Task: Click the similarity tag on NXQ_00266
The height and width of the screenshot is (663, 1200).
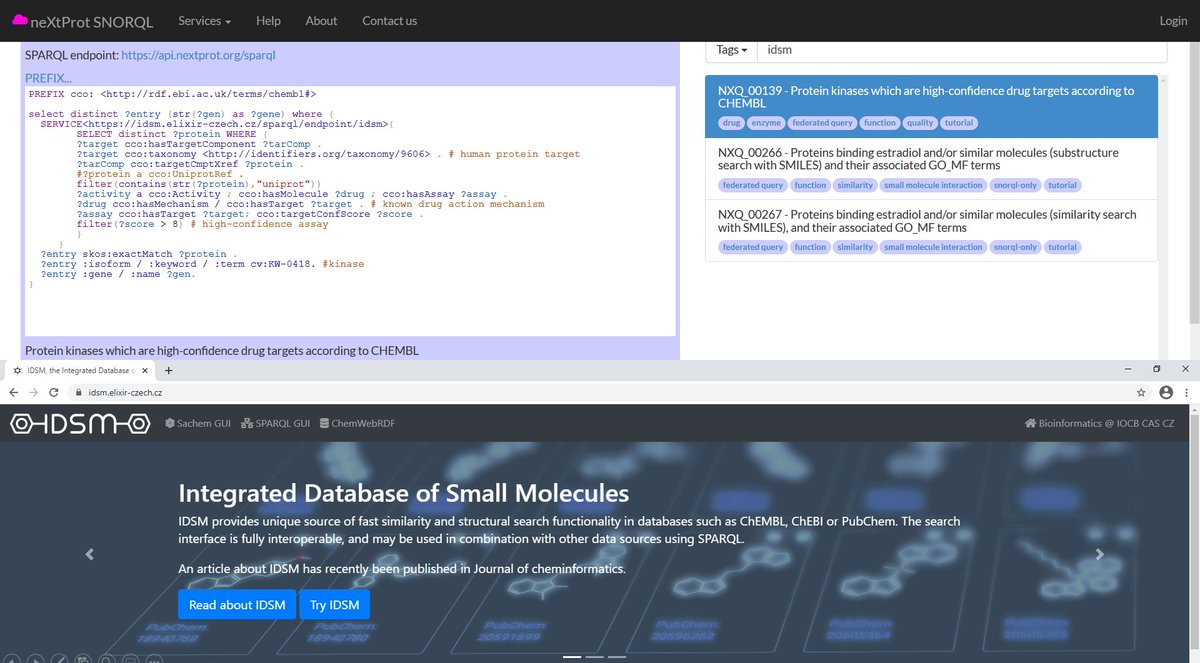Action: (855, 185)
